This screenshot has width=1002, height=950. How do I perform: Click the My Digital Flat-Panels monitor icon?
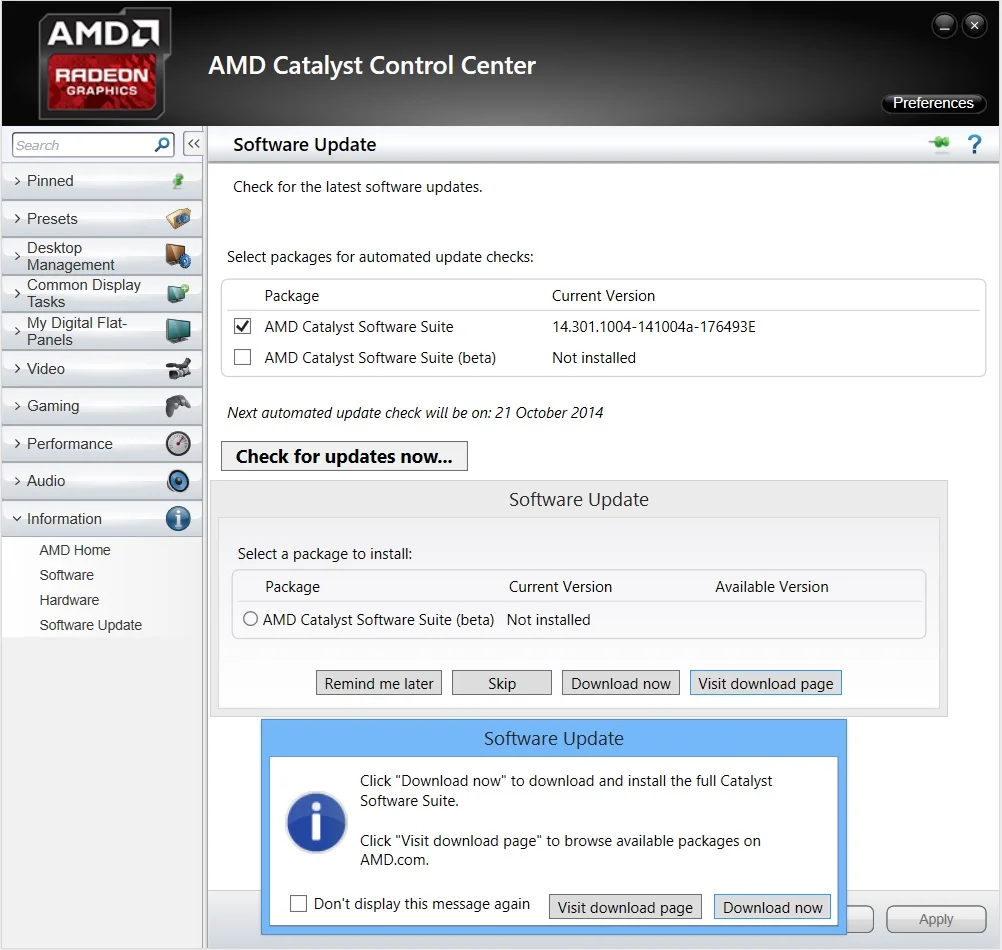pyautogui.click(x=178, y=330)
